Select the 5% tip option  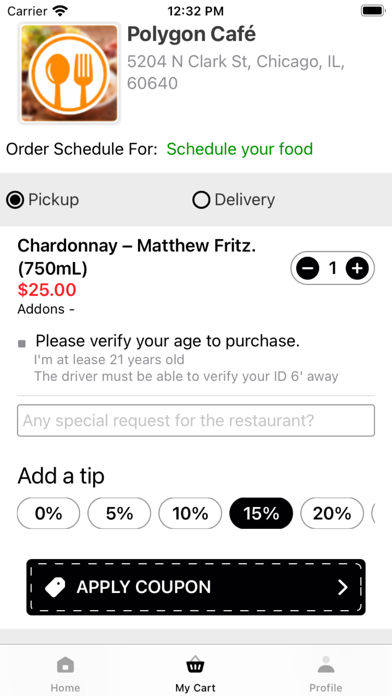tap(119, 514)
